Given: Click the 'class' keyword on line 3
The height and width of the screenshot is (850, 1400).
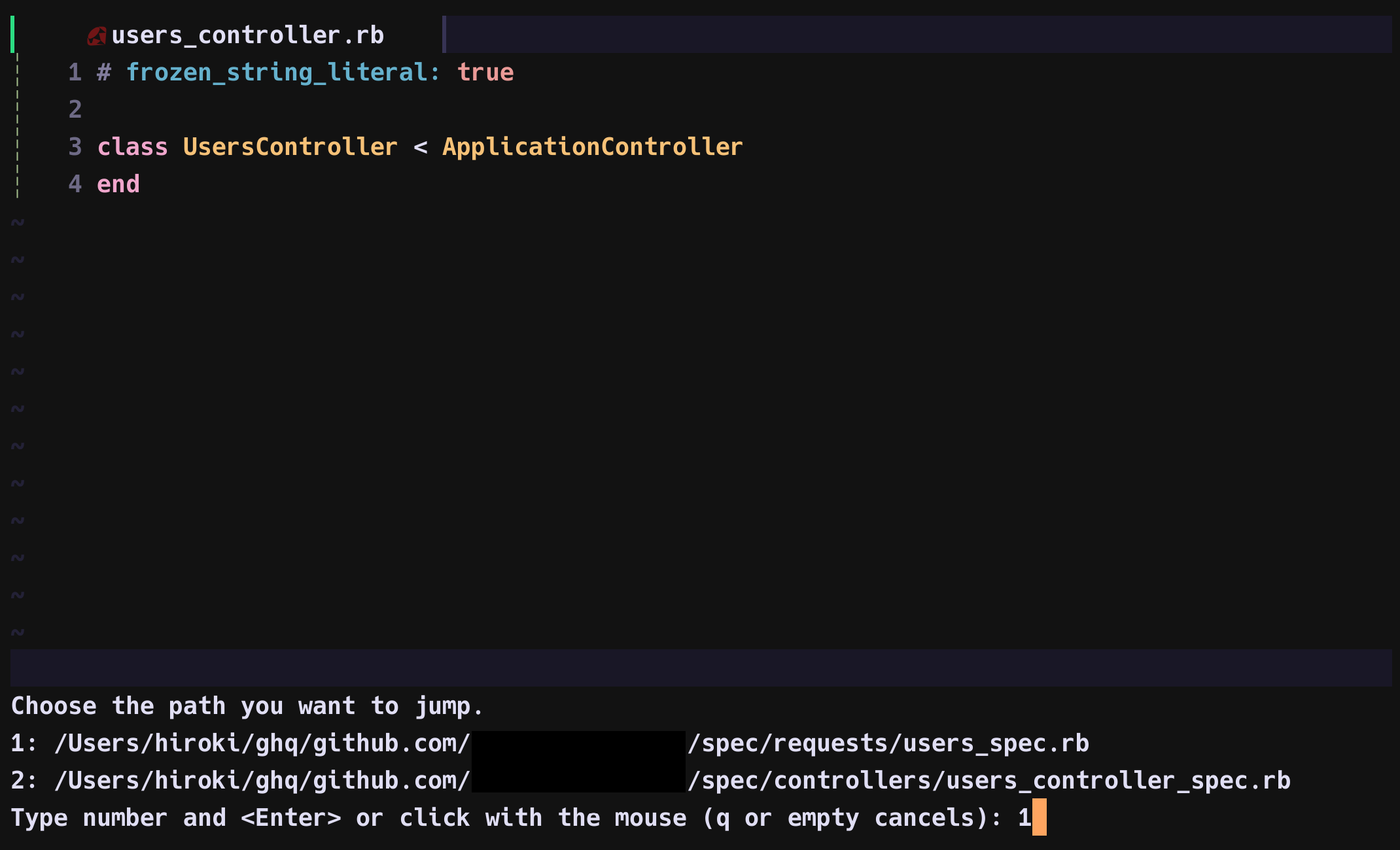Looking at the screenshot, I should click(132, 146).
